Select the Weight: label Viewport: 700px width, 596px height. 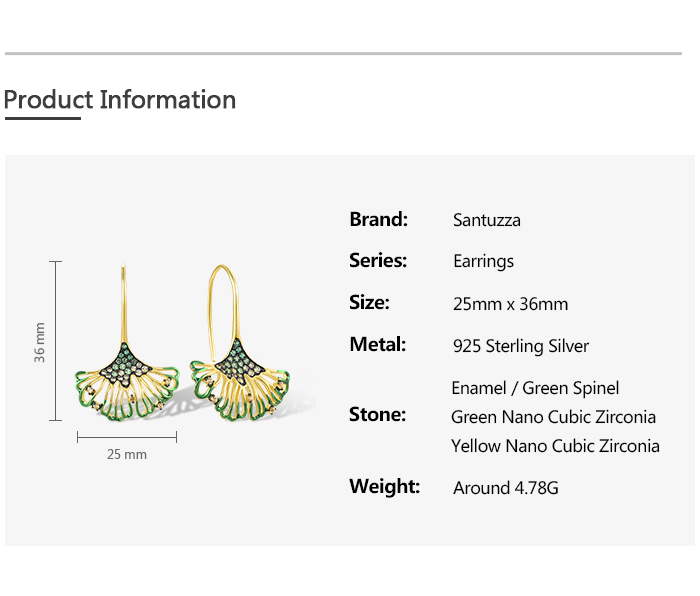coord(384,486)
